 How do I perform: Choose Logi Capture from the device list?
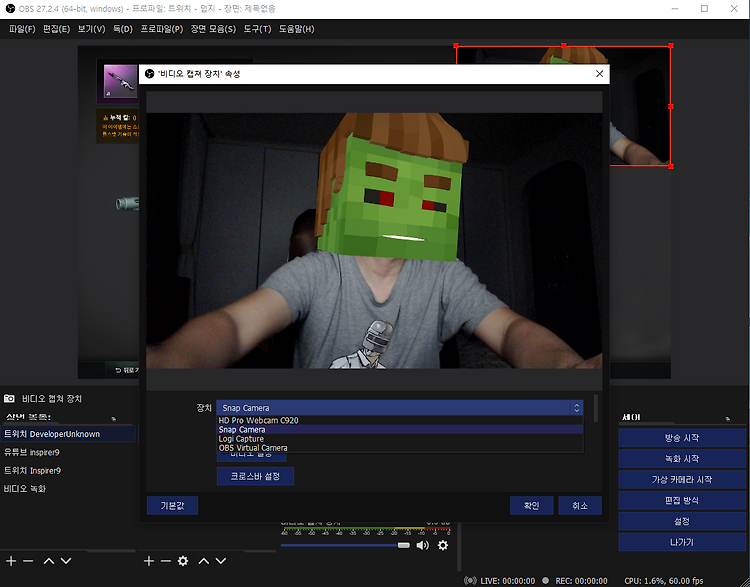click(400, 439)
